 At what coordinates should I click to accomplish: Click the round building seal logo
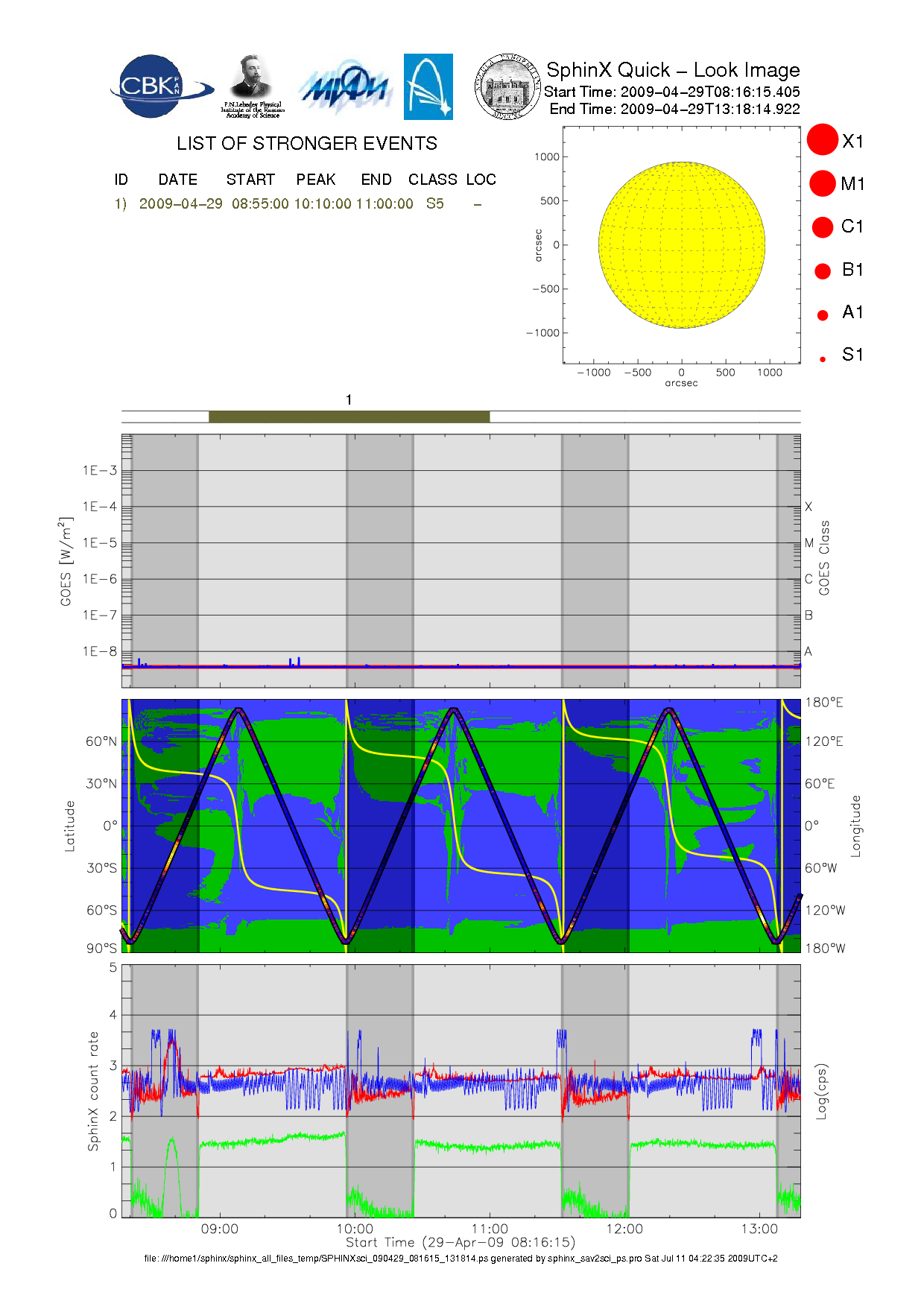pos(507,87)
